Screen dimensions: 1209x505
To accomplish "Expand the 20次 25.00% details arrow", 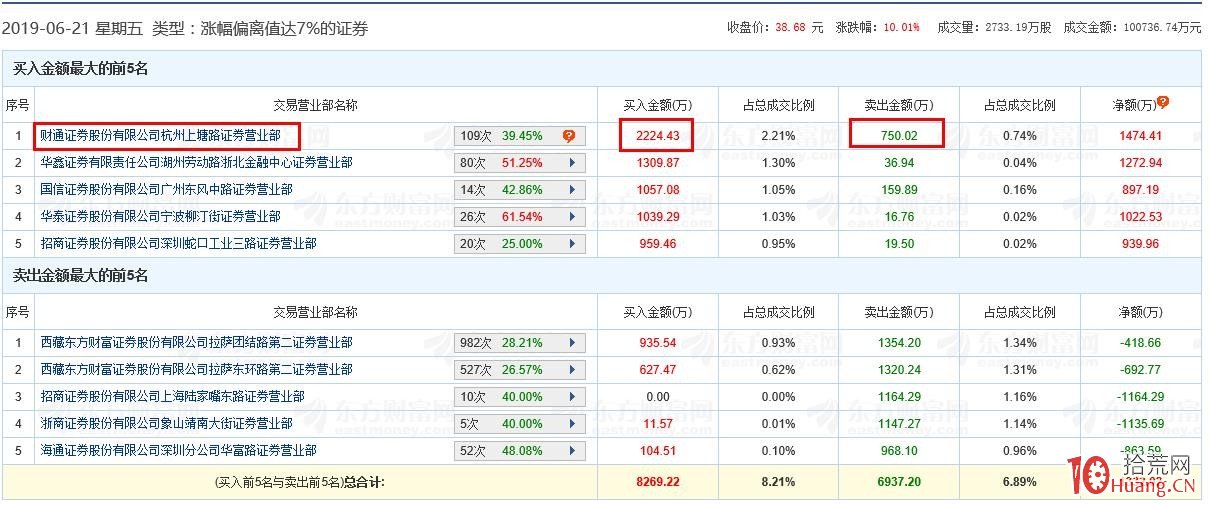I will 572,244.
